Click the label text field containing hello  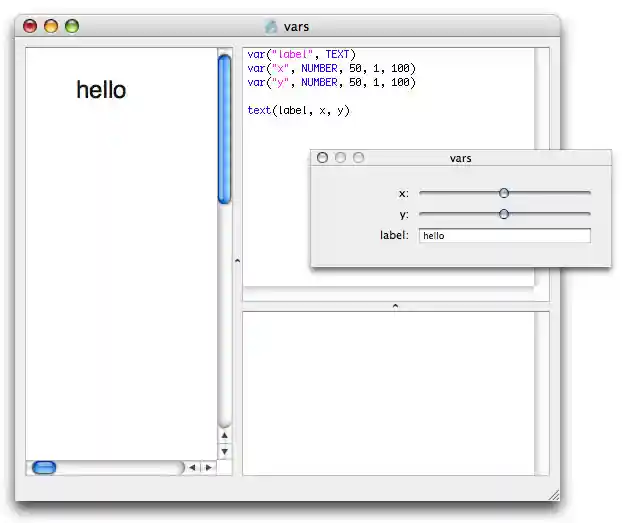click(x=504, y=236)
